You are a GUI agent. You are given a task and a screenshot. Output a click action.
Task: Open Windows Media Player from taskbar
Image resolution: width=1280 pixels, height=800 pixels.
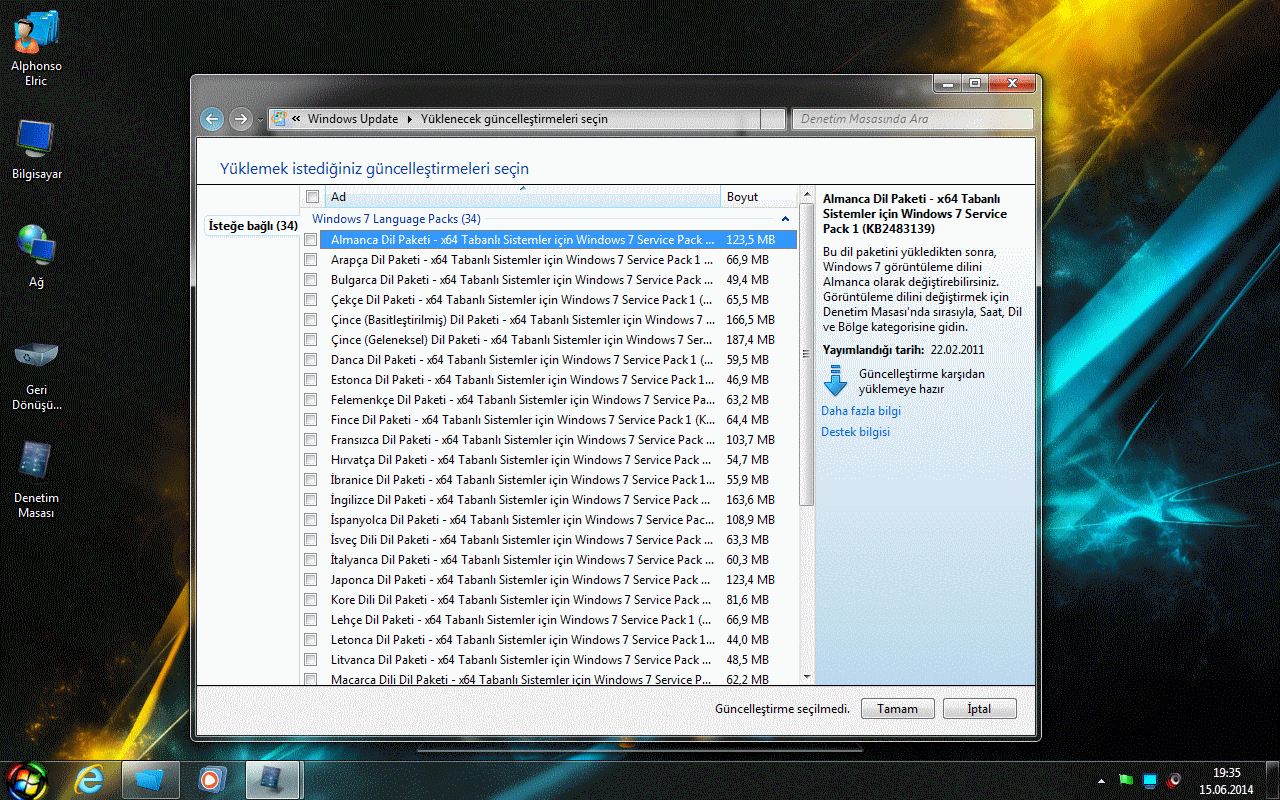(x=211, y=778)
